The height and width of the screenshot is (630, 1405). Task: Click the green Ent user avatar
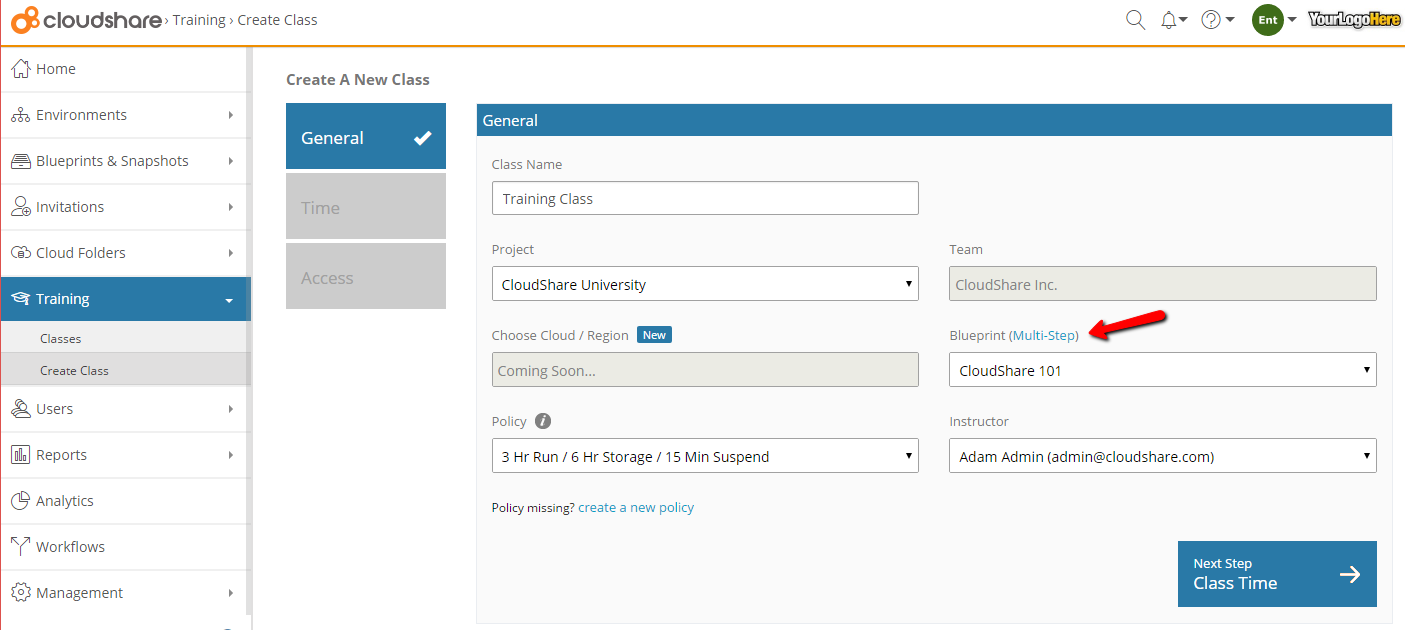point(1268,20)
